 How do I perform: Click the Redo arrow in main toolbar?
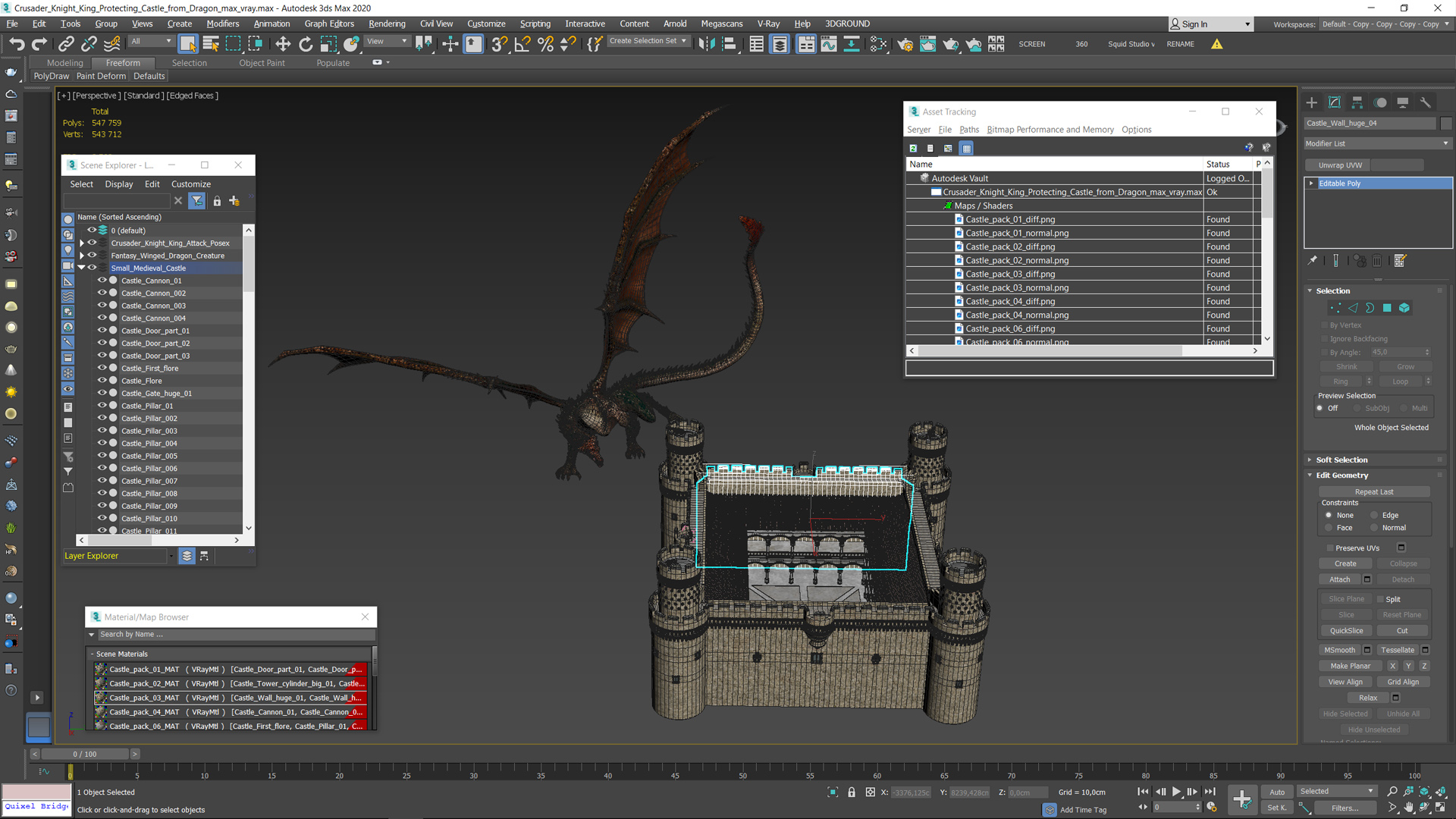39,44
